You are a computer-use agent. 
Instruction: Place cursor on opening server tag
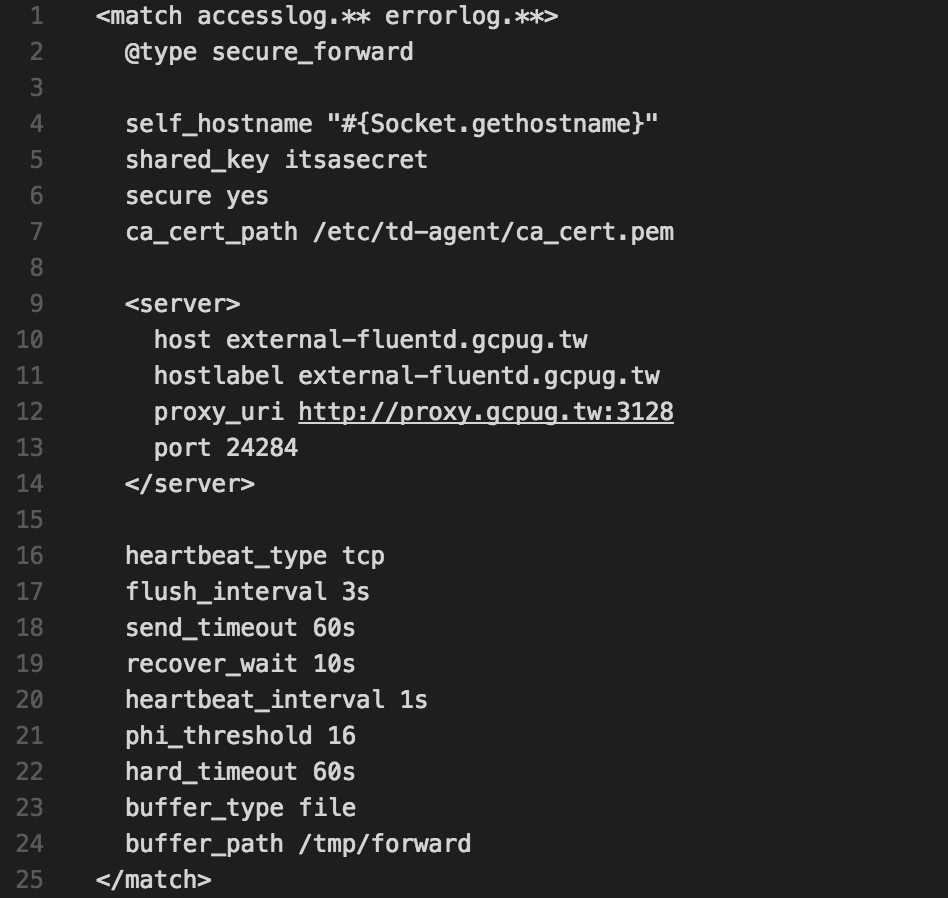tap(183, 304)
